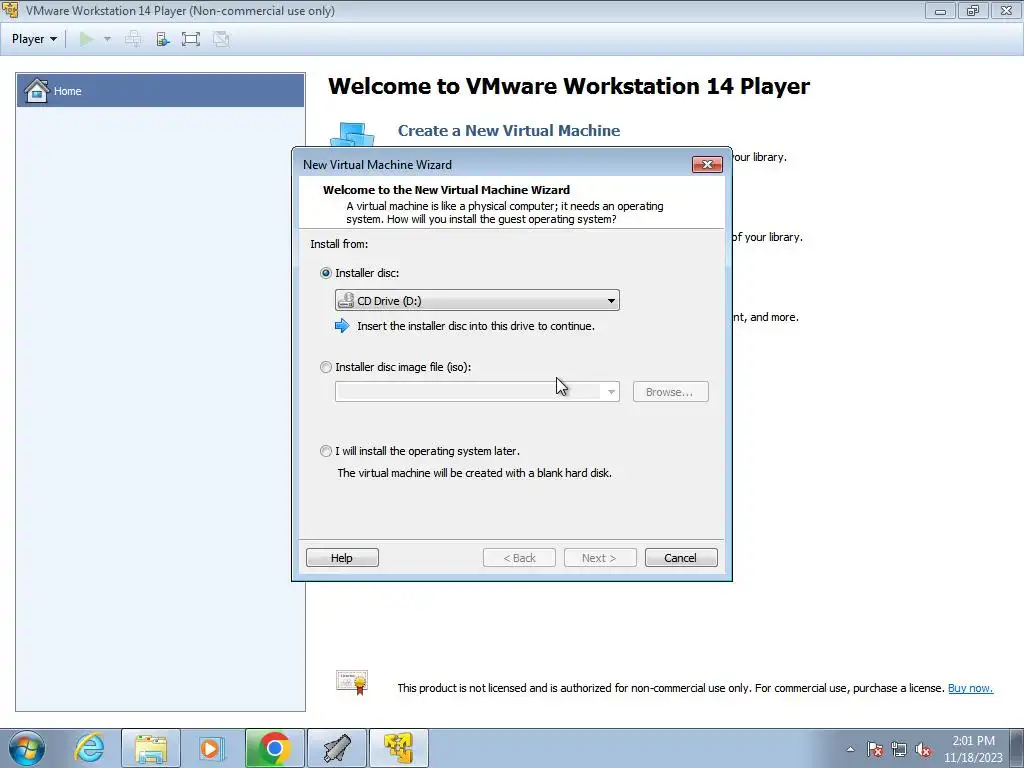Screen dimensions: 1024x768
Task: Cancel the New Virtual Machine Wizard
Action: tap(680, 558)
